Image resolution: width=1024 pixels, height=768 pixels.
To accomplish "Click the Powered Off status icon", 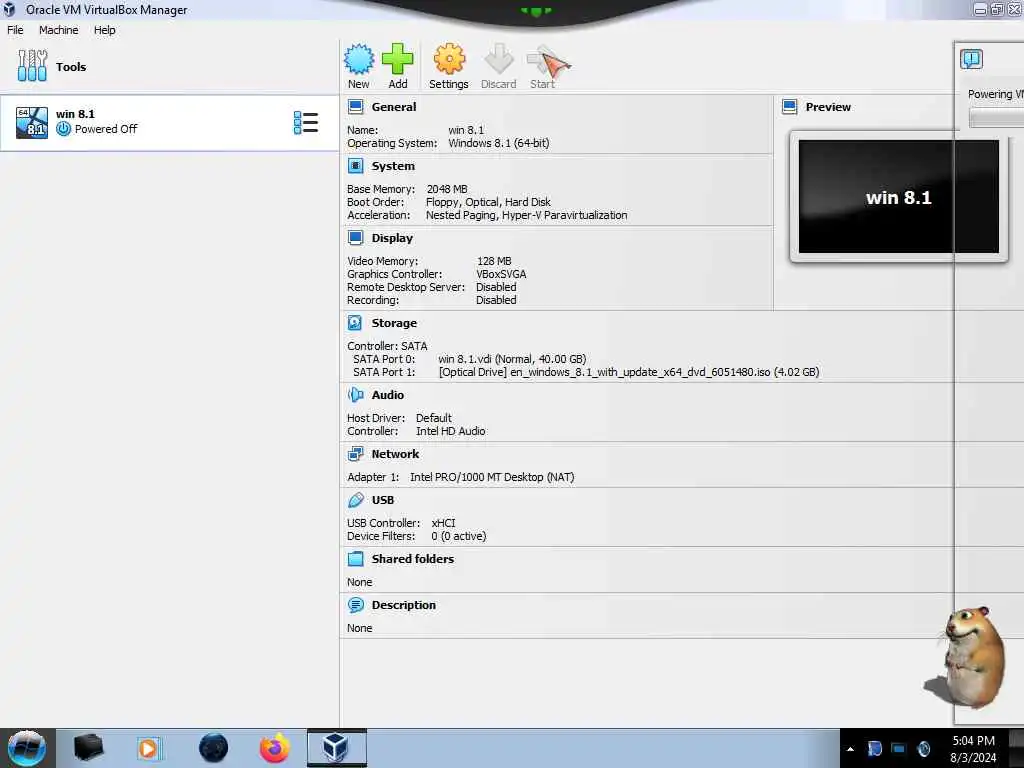I will (x=63, y=129).
